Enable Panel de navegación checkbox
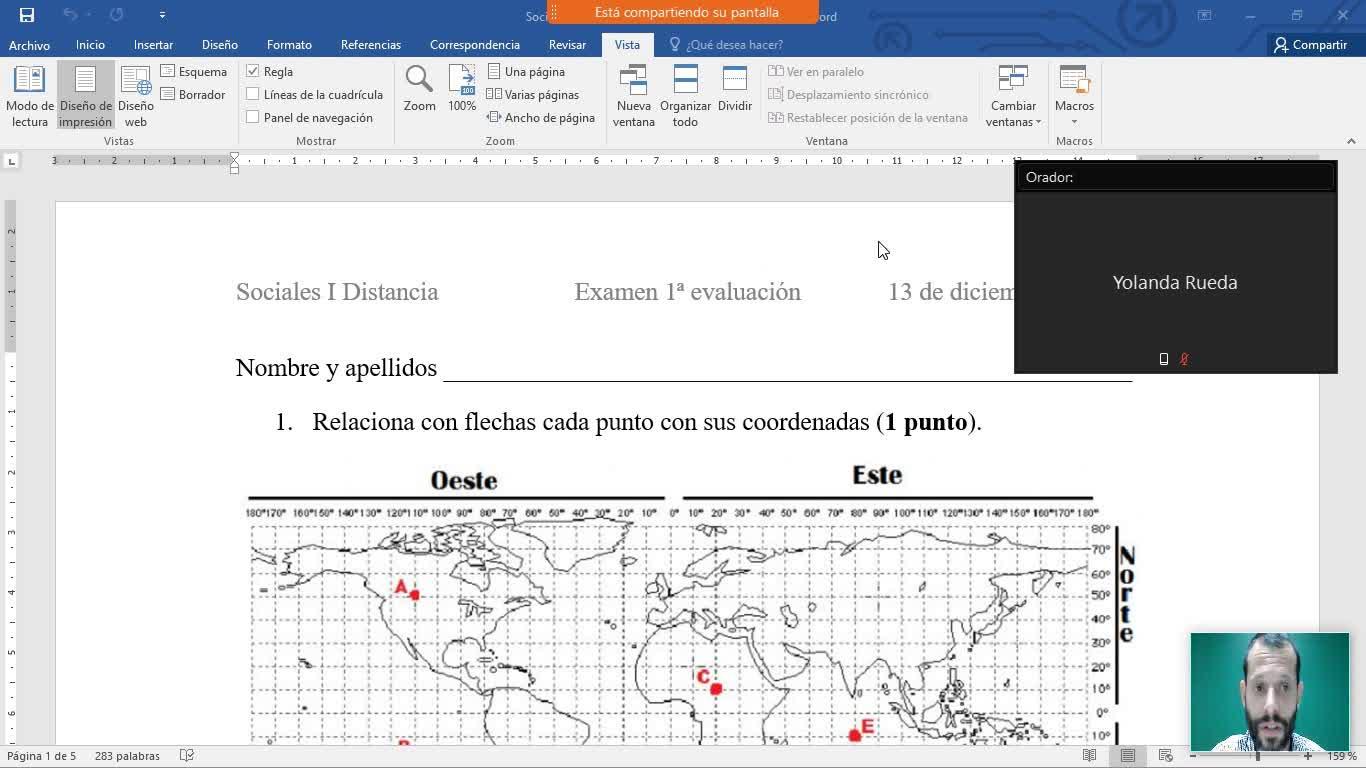 coord(254,118)
